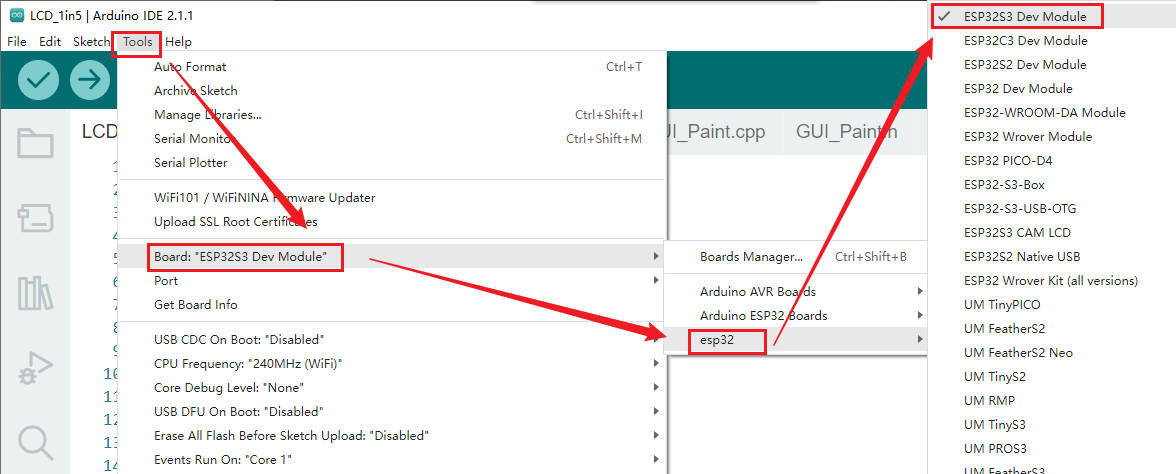This screenshot has height=474, width=1176.
Task: Open the Search magnifier sidebar icon
Action: [35, 442]
